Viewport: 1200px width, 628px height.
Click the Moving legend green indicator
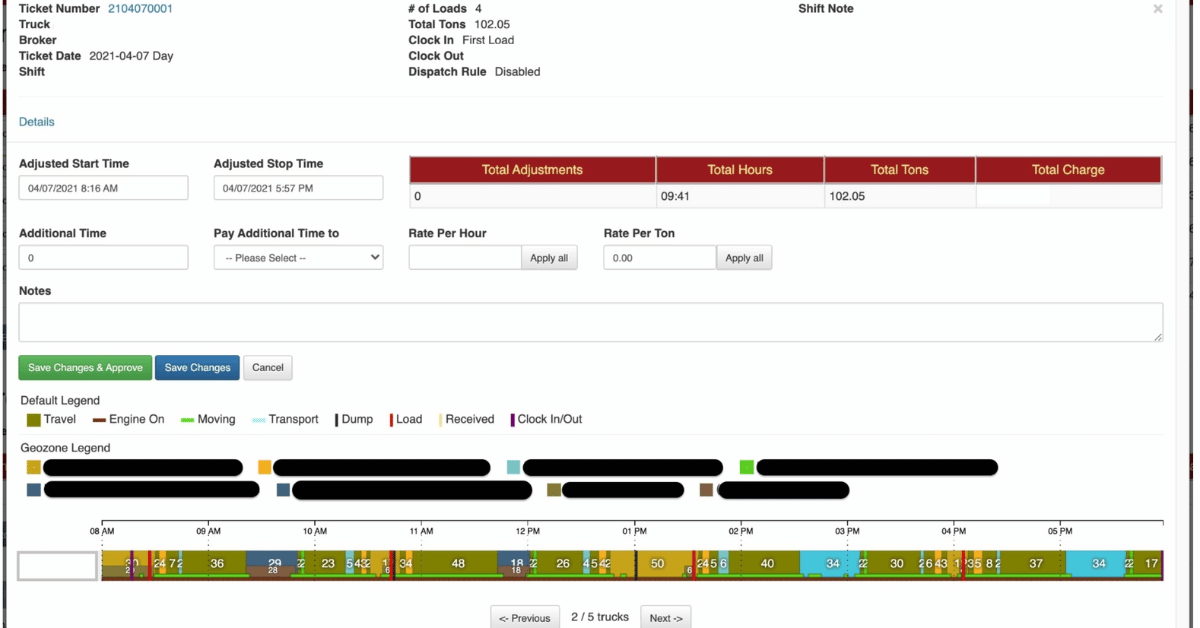[x=186, y=420]
